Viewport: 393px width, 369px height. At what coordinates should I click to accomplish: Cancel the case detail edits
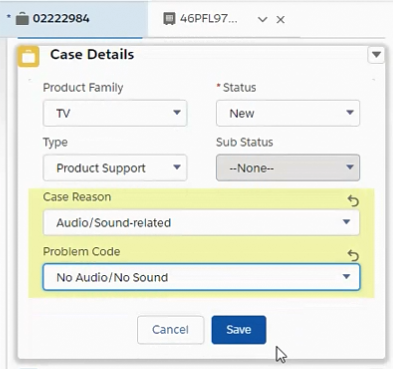tap(170, 330)
